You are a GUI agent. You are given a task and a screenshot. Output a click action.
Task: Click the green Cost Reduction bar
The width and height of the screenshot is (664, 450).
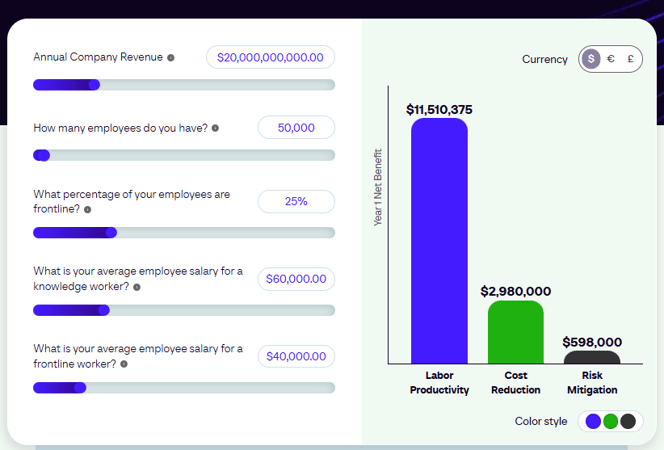click(515, 332)
